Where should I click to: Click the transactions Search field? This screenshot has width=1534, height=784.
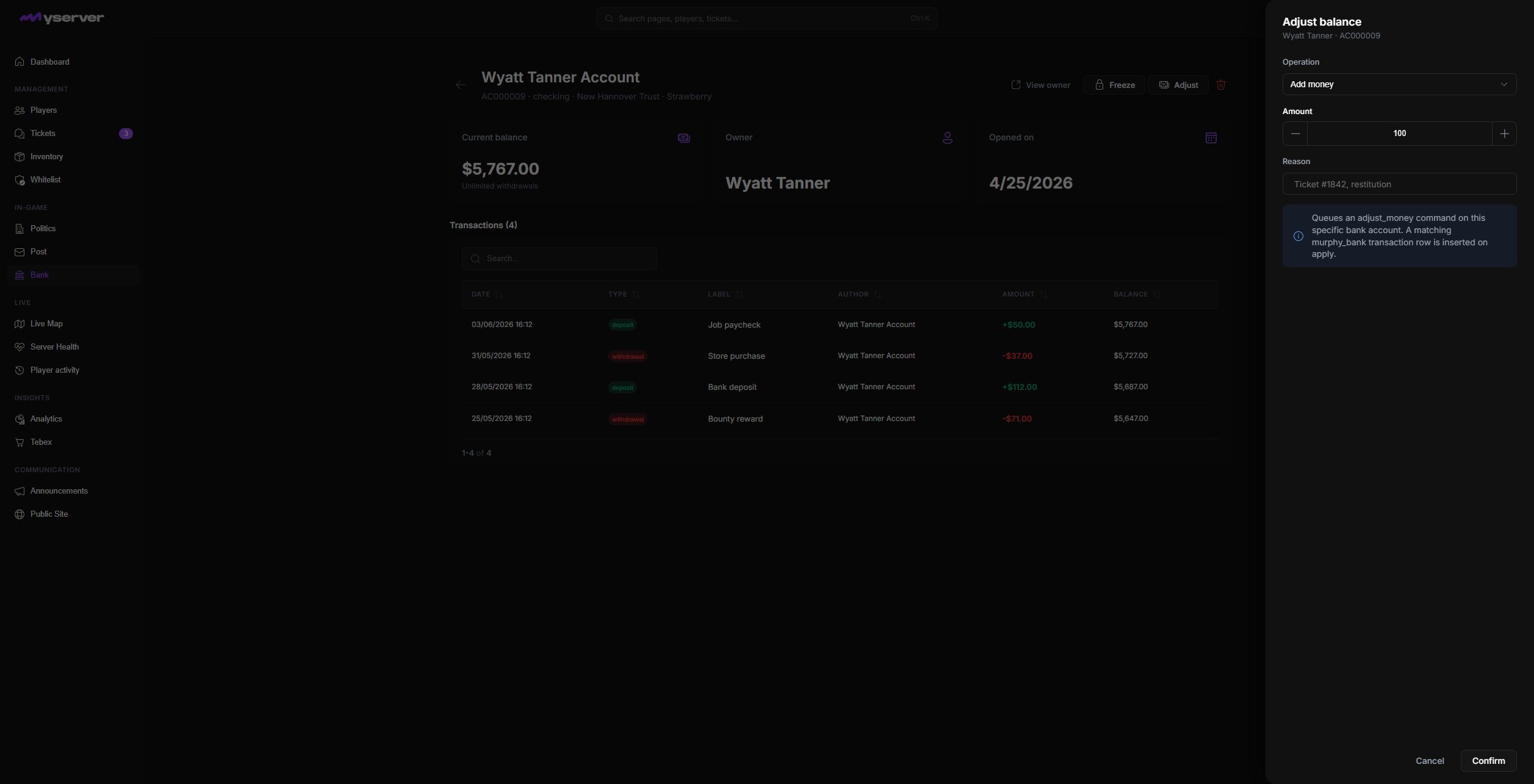tap(560, 259)
